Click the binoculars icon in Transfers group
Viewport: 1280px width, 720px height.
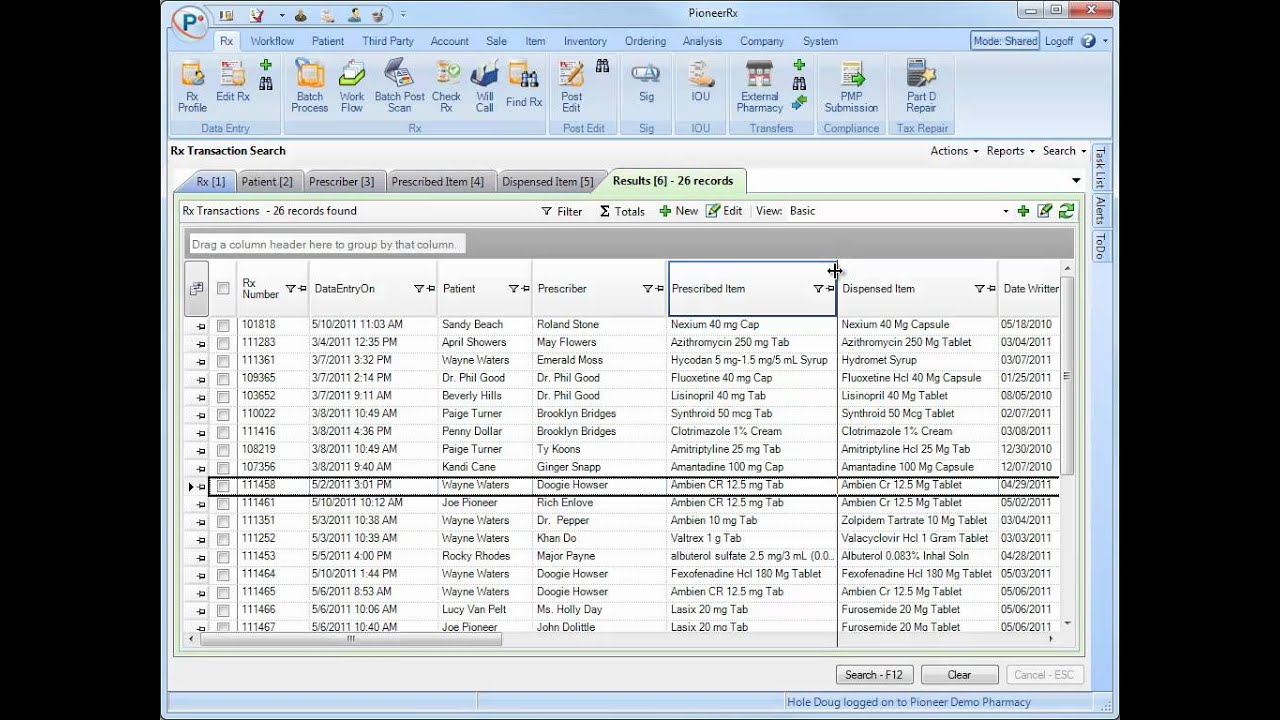point(799,84)
